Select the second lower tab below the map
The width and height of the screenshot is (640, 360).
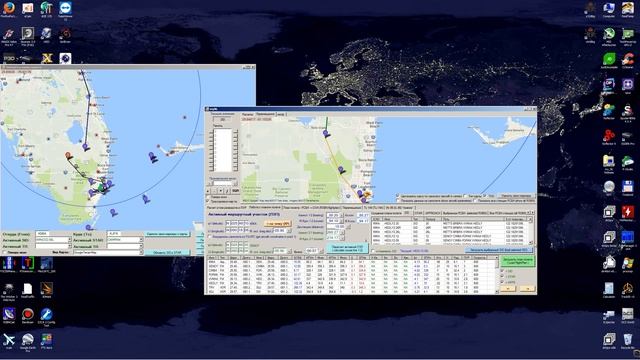(x=265, y=207)
